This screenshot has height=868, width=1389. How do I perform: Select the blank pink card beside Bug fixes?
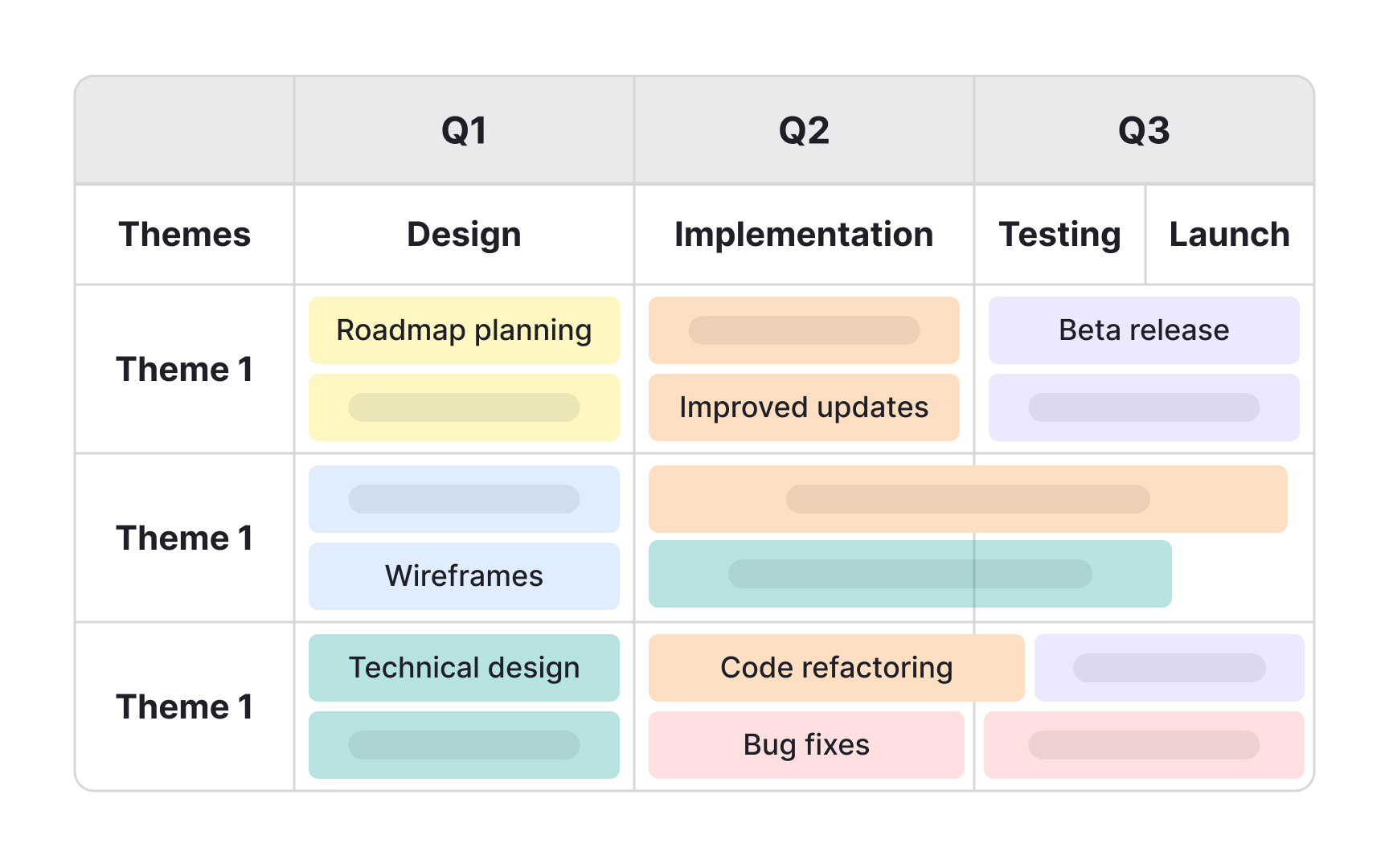[1144, 745]
